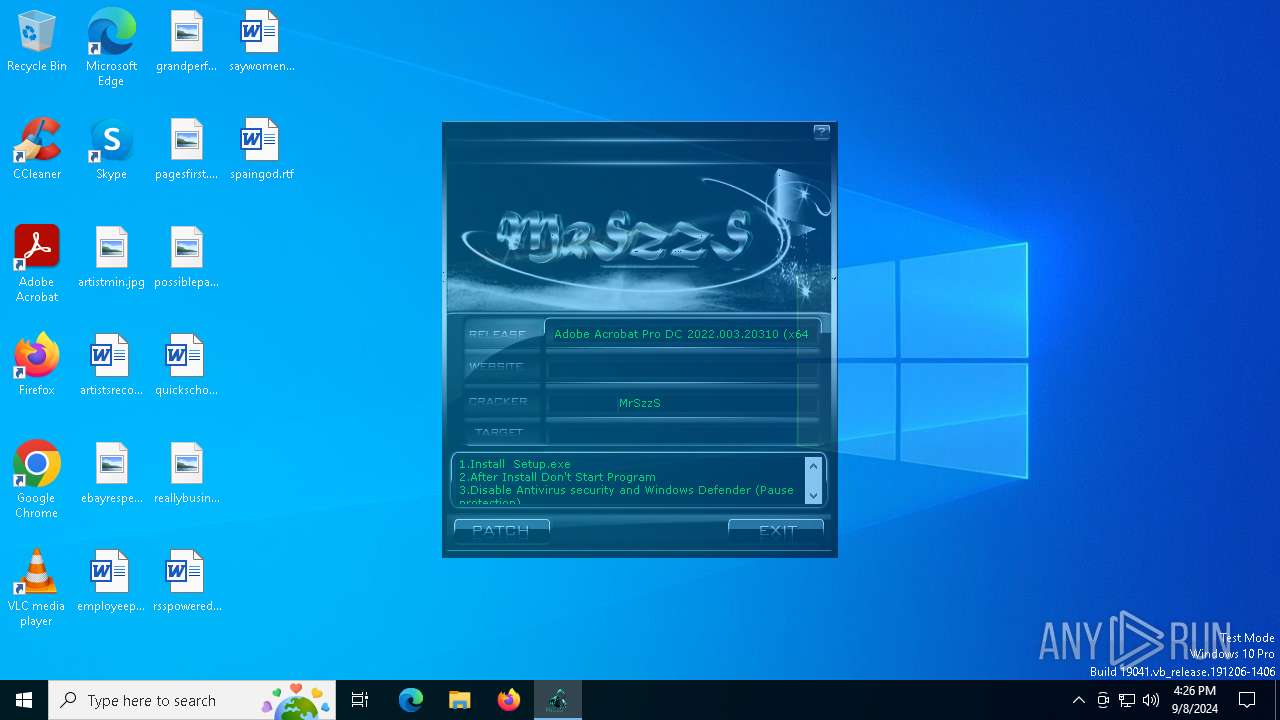Select '2.After Install Don't Start Program' line

click(557, 477)
